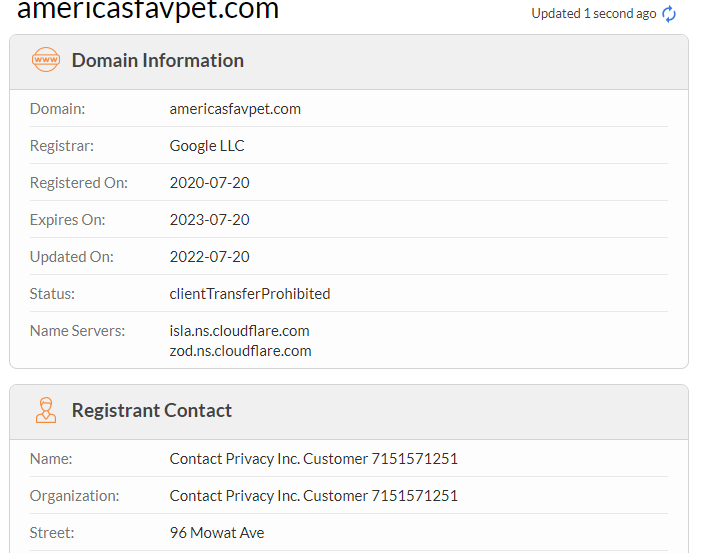Click the Updated 1 second ago text
The height and width of the screenshot is (553, 701).
coord(594,14)
